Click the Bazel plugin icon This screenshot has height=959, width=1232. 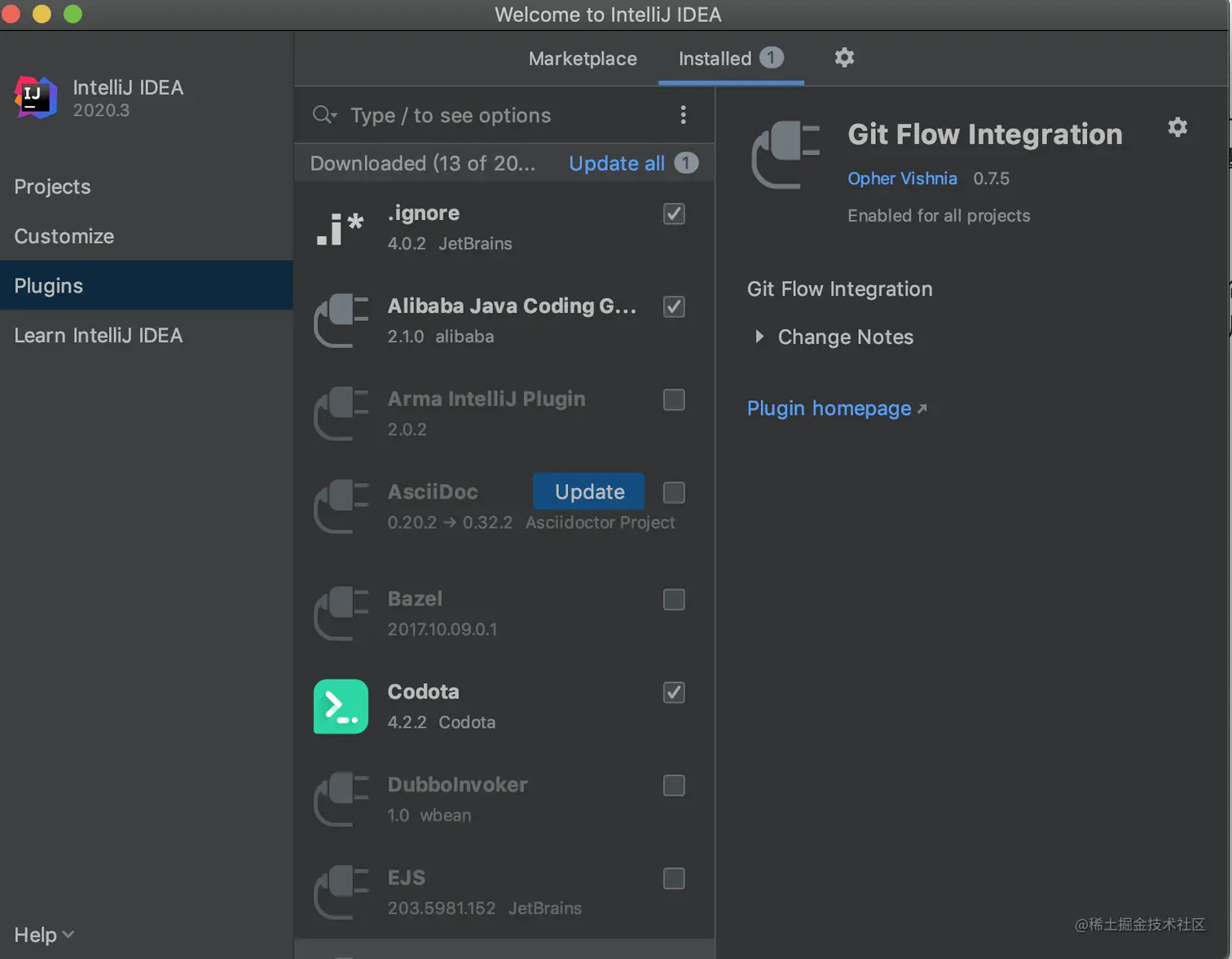[341, 614]
